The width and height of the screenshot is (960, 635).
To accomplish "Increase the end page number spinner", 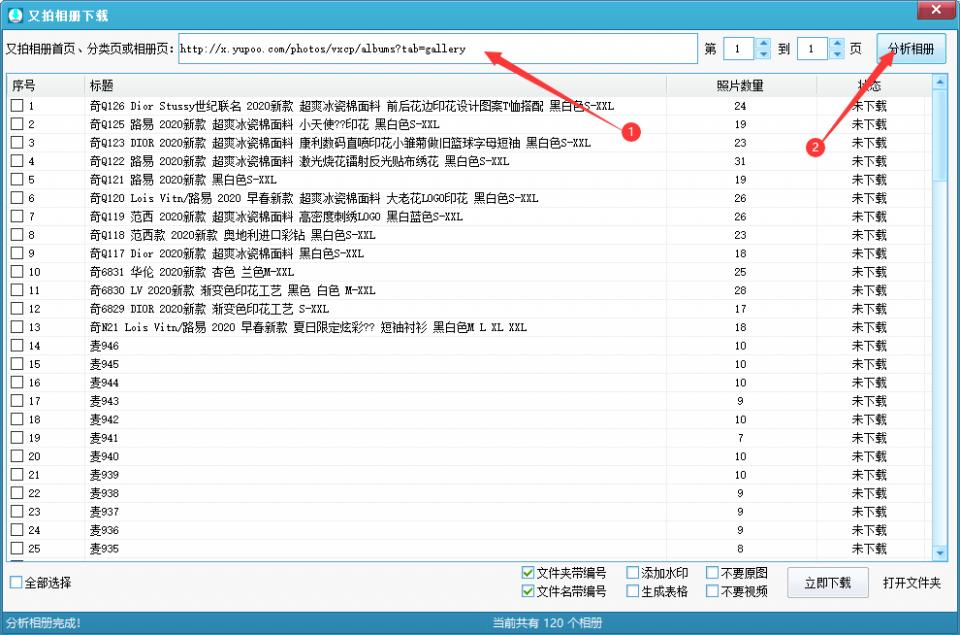I will point(838,43).
